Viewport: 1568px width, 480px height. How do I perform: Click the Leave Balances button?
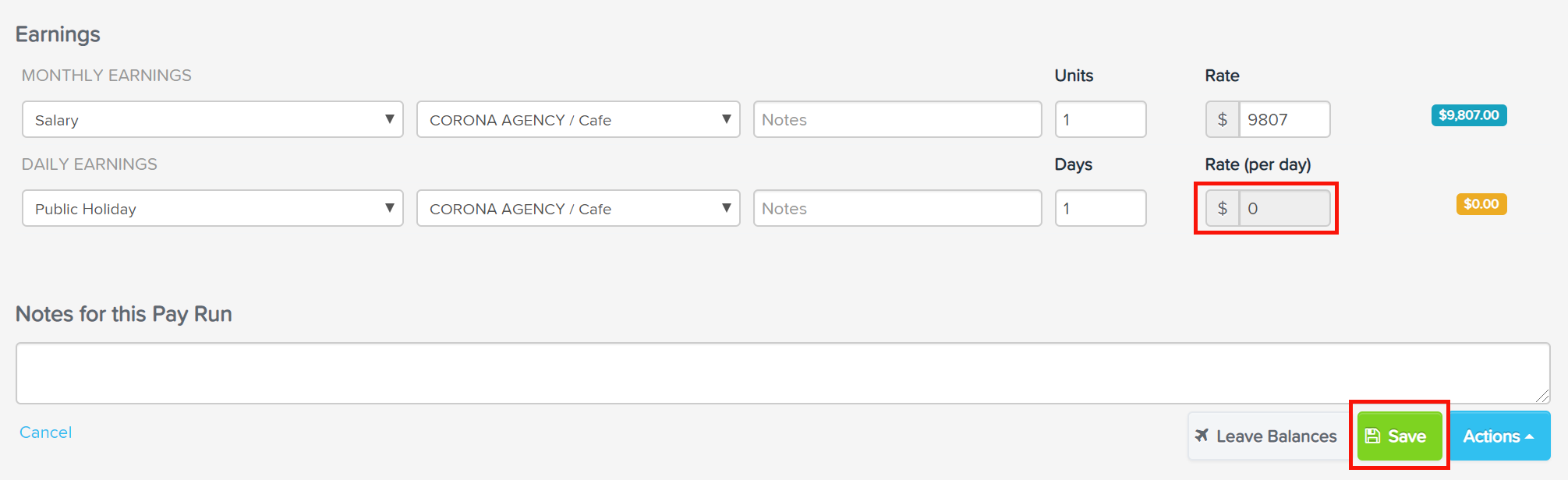[1266, 436]
